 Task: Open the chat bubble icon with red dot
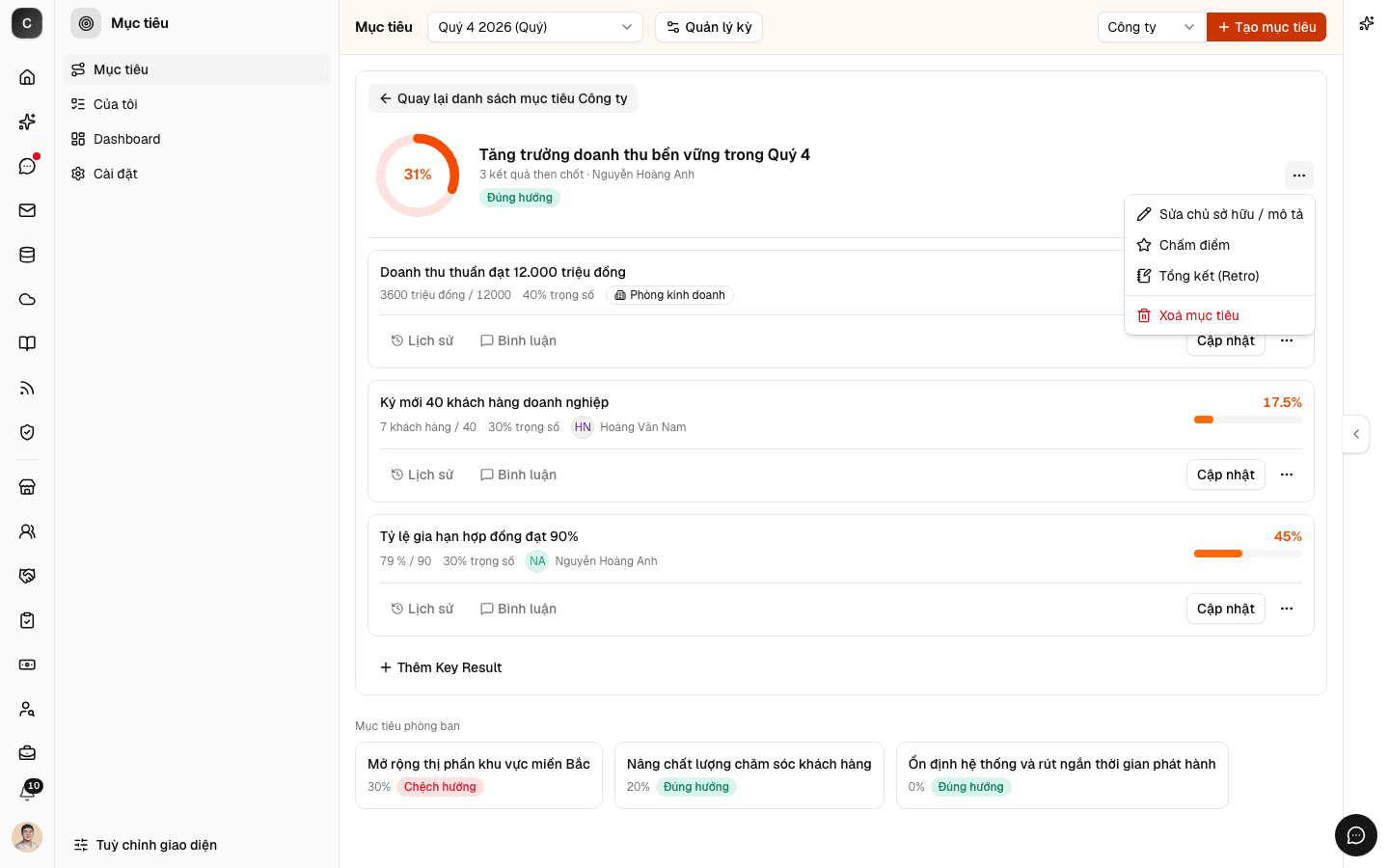(27, 166)
